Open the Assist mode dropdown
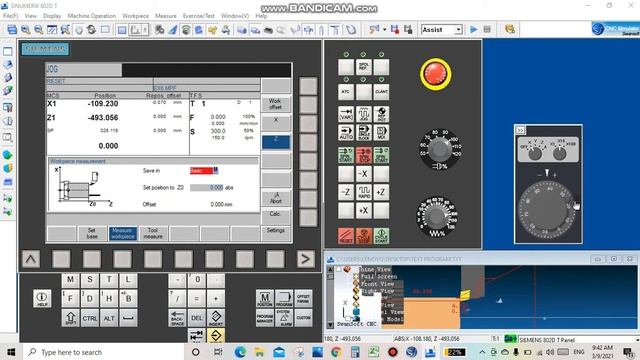 [x=458, y=29]
